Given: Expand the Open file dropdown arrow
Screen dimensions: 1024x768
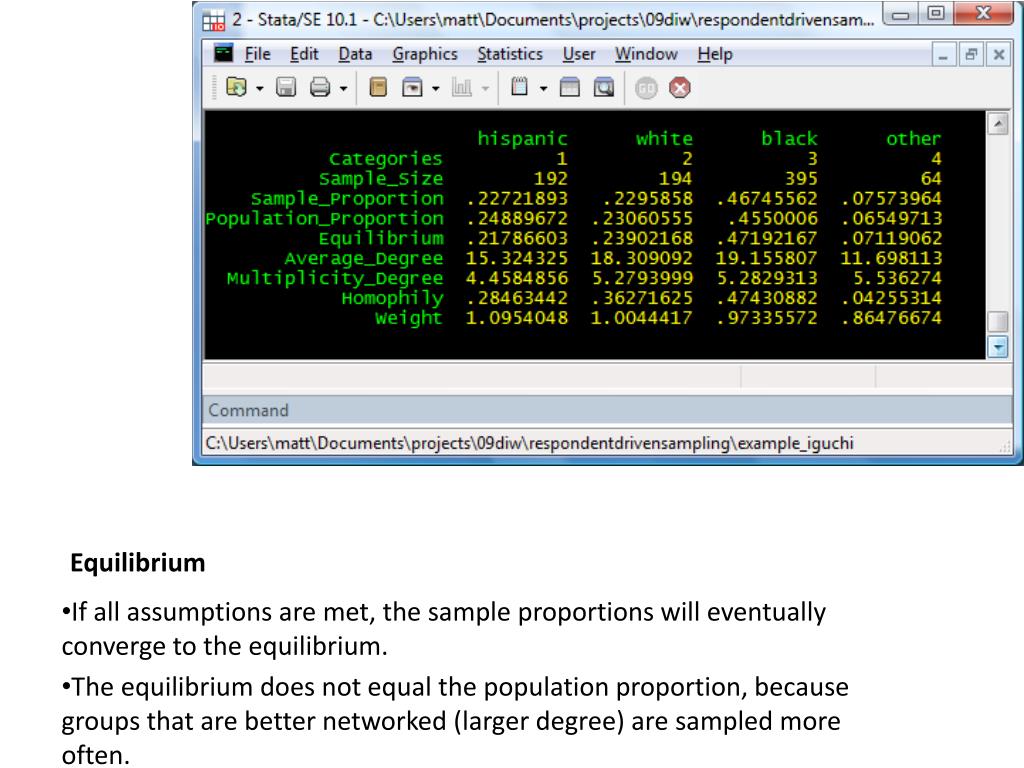Looking at the screenshot, I should coord(259,88).
